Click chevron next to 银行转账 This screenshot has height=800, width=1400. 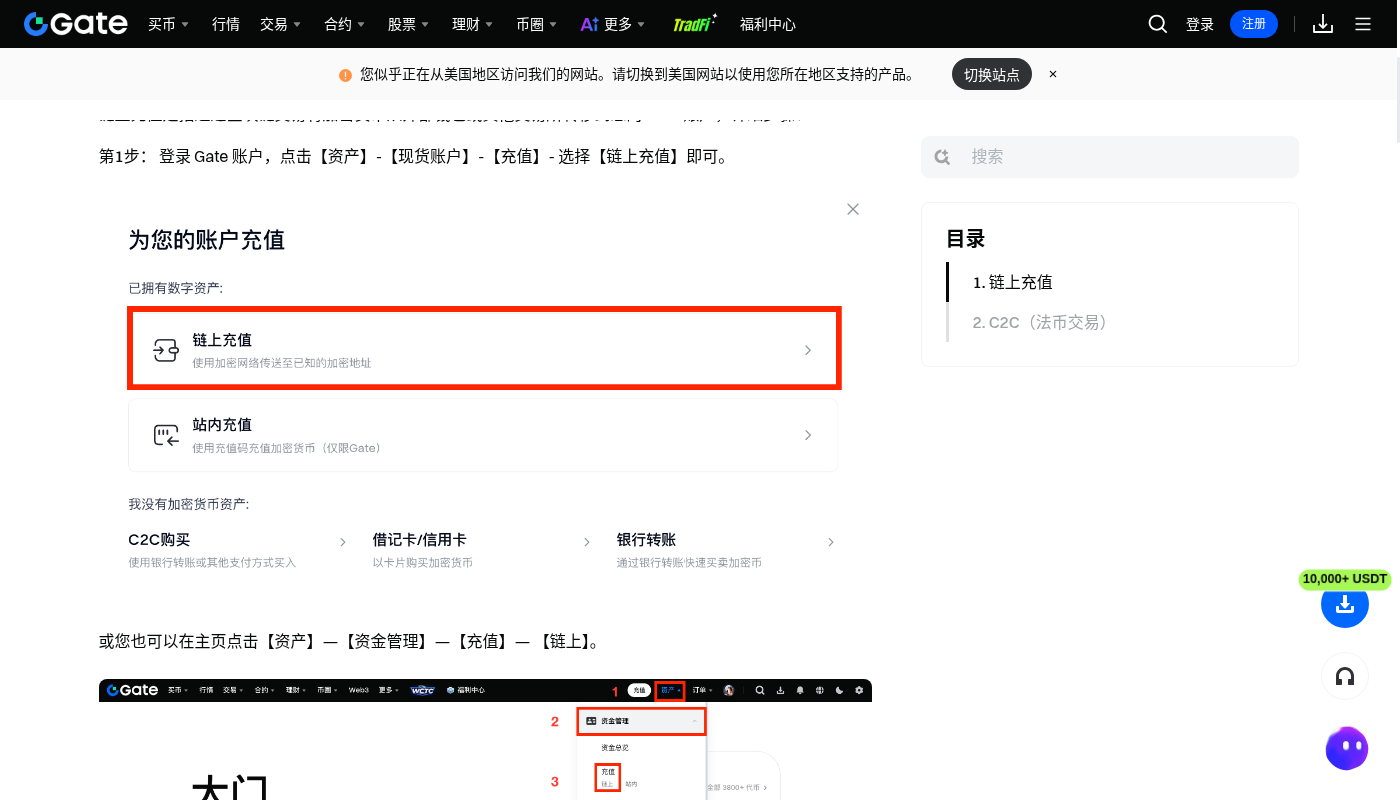[x=831, y=542]
